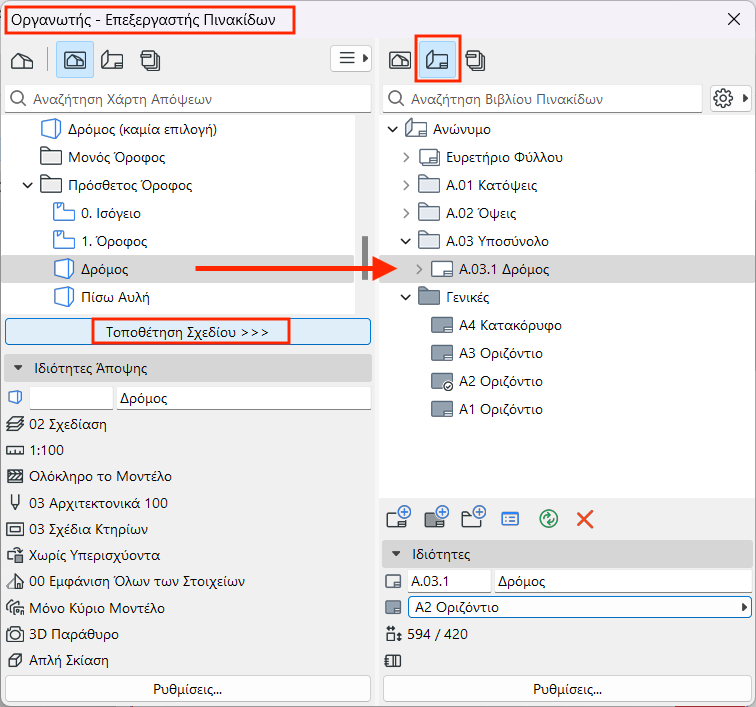Open right panel Ρυθμίσεις button

click(x=567, y=689)
